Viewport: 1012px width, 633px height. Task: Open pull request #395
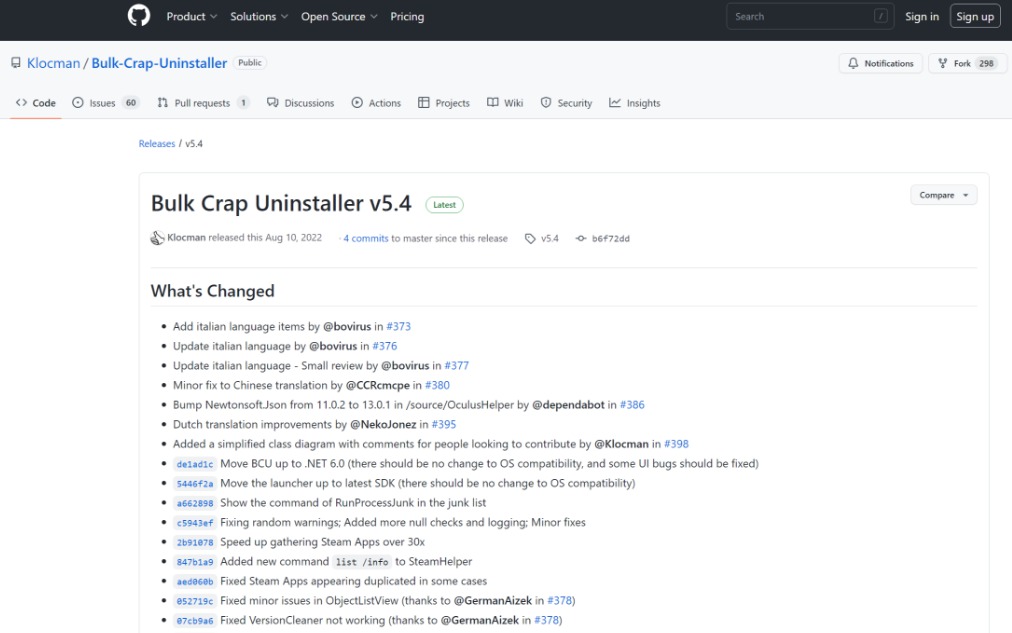pos(443,424)
